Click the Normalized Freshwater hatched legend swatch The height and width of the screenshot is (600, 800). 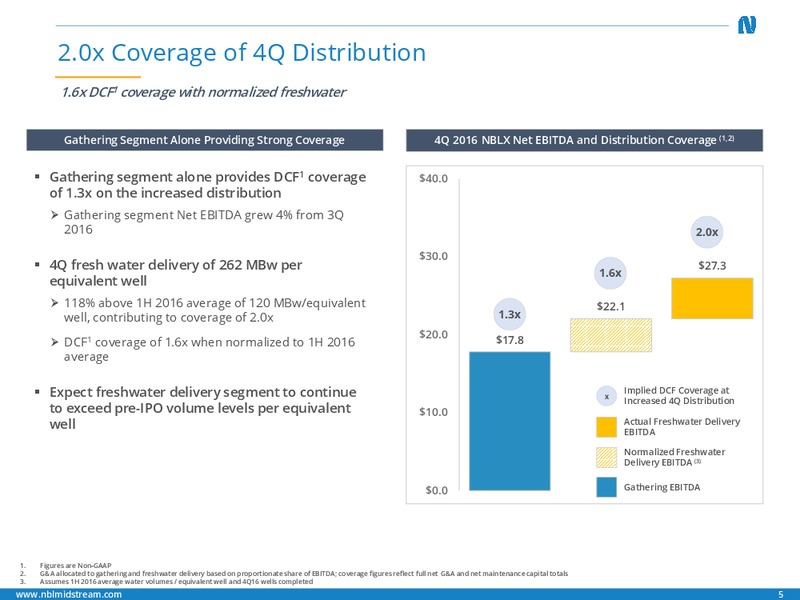click(x=607, y=457)
